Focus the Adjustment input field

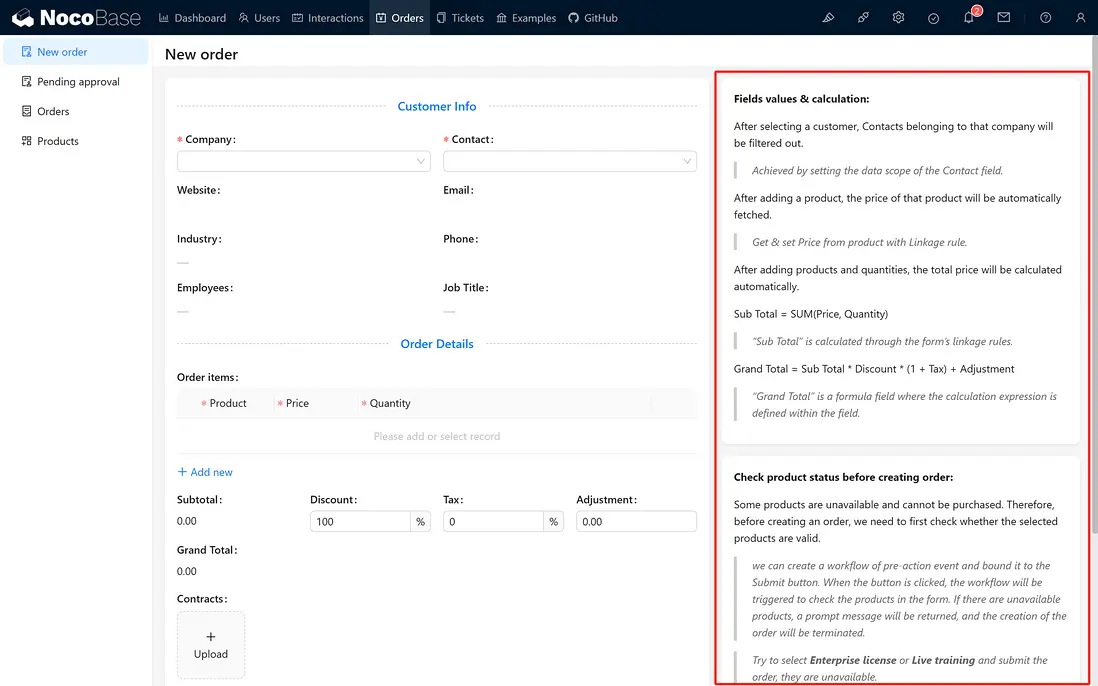coord(637,522)
